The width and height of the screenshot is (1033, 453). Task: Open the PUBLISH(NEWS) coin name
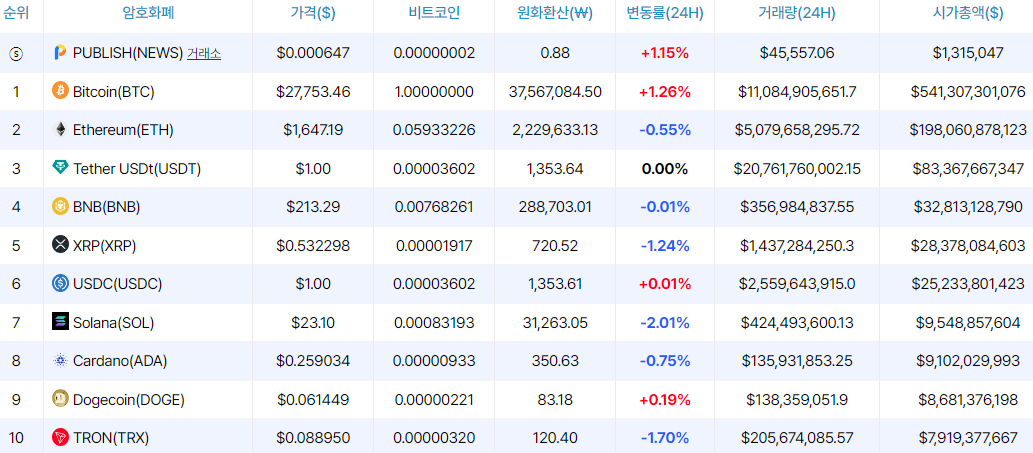[x=128, y=53]
